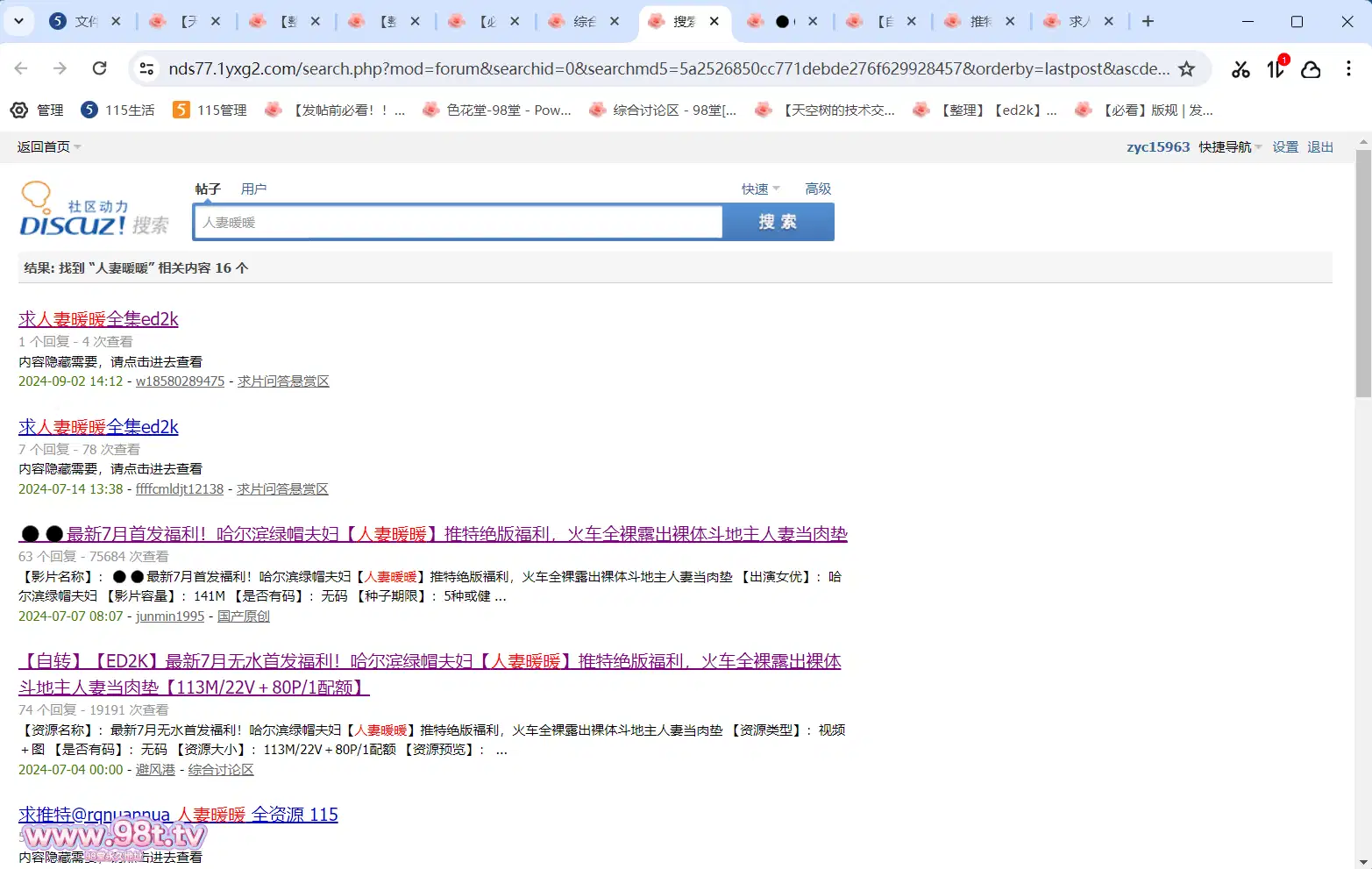
Task: Click the Discuz! 搜索 logo
Action: click(94, 210)
